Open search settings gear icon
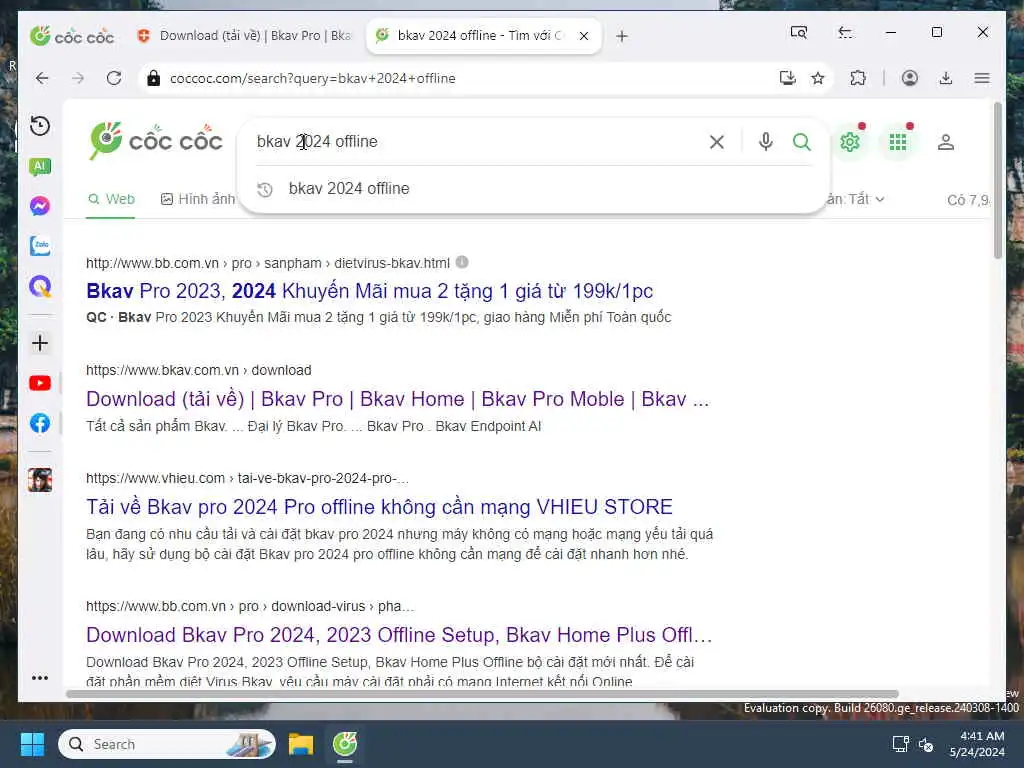This screenshot has width=1024, height=768. point(850,142)
